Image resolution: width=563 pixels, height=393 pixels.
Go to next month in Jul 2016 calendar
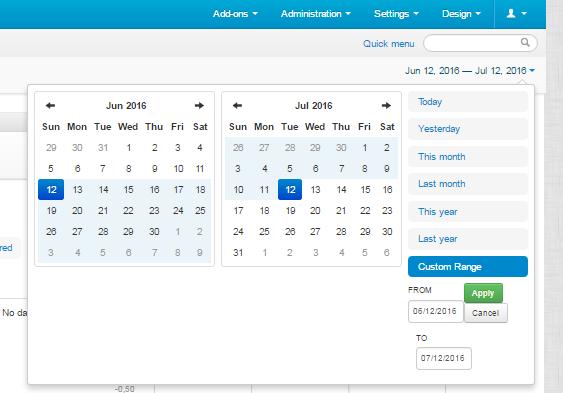(x=386, y=106)
